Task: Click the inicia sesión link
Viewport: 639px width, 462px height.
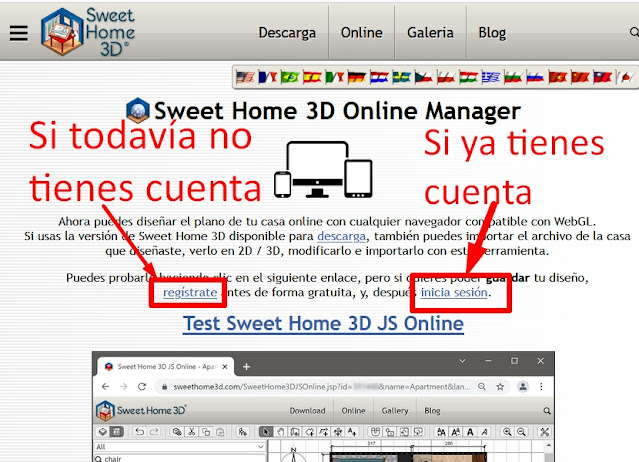Action: (x=454, y=292)
